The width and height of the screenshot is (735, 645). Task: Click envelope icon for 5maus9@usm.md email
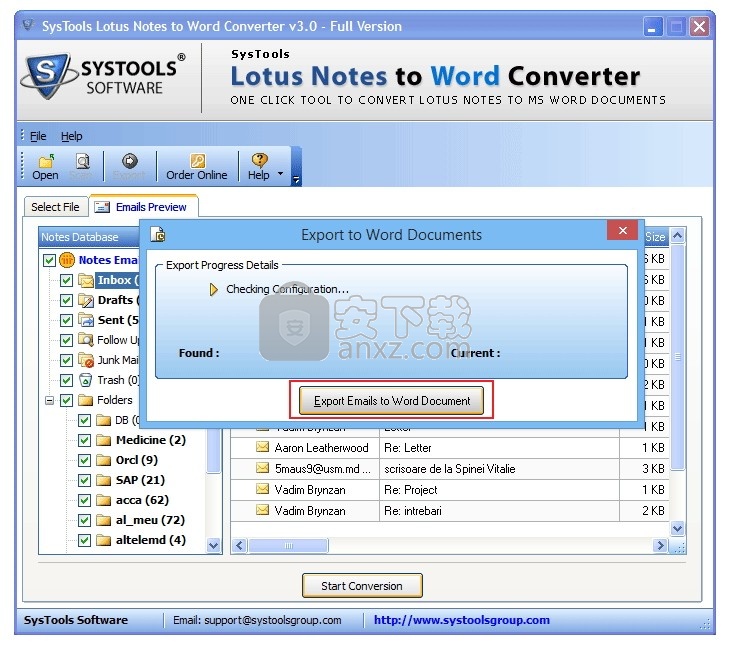coord(262,468)
